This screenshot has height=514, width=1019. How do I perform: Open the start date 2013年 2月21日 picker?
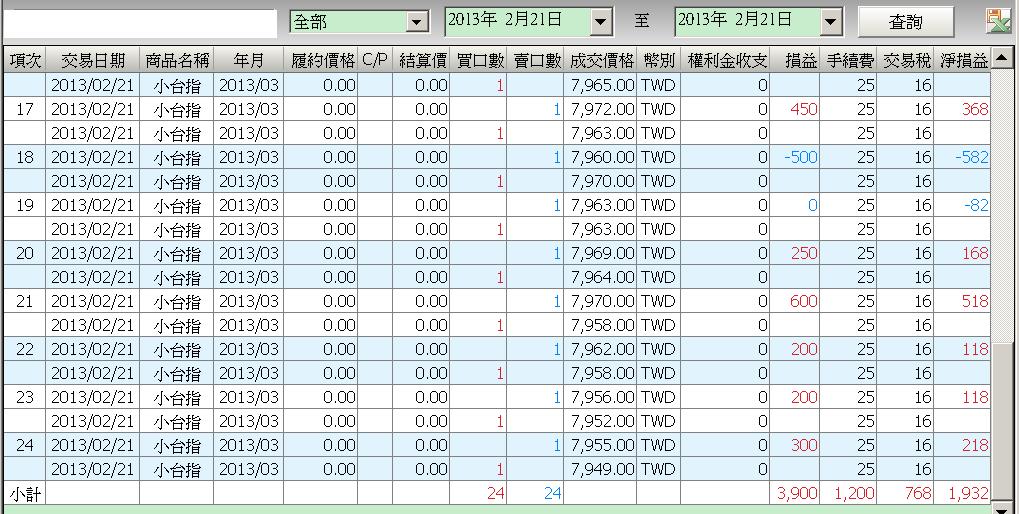click(602, 22)
